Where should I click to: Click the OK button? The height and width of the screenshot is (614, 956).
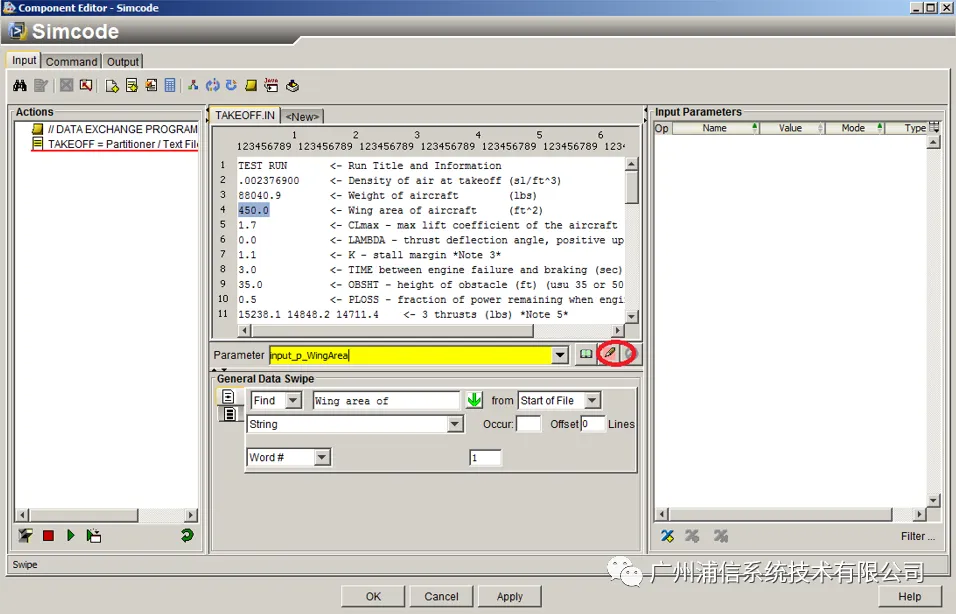373,596
